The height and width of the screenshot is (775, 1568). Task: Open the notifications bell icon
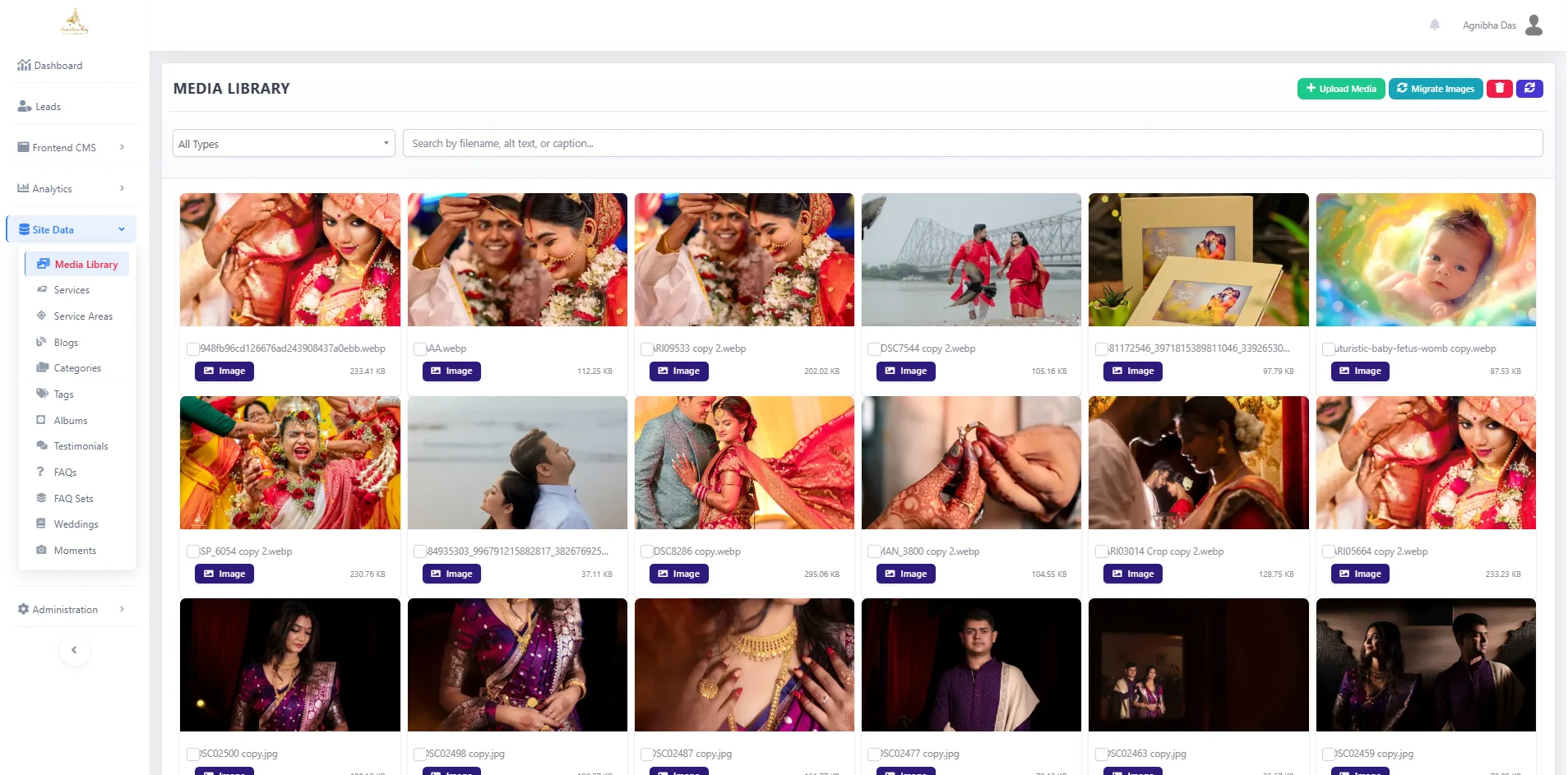click(x=1435, y=25)
